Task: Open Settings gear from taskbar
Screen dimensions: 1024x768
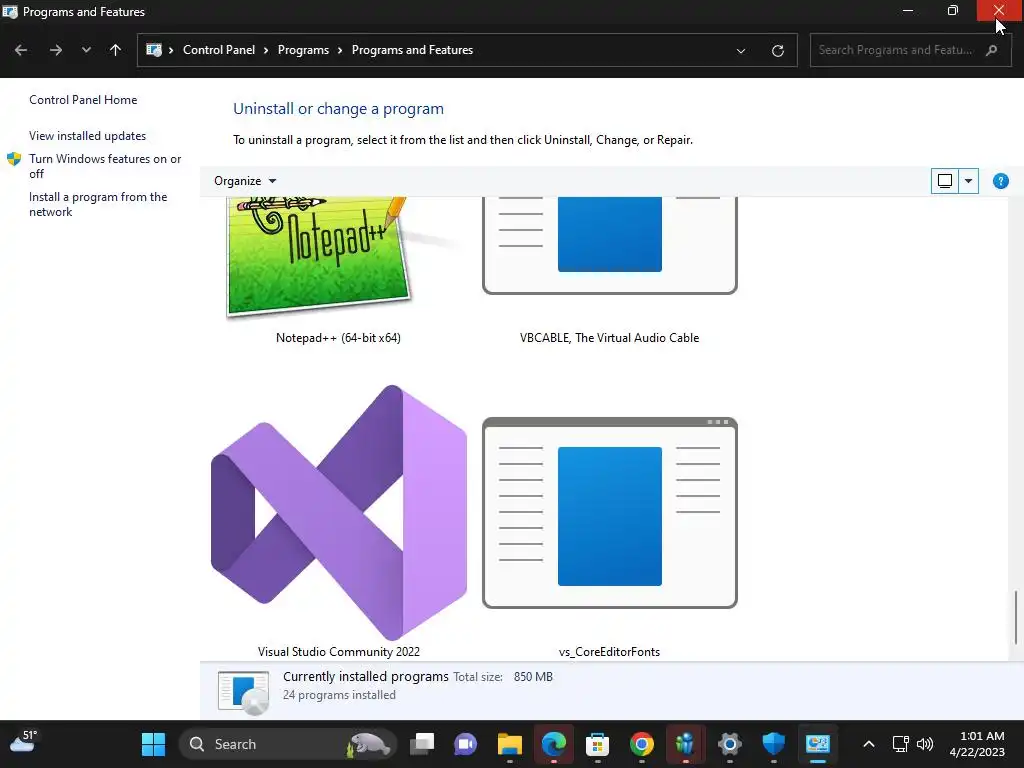Action: click(729, 744)
